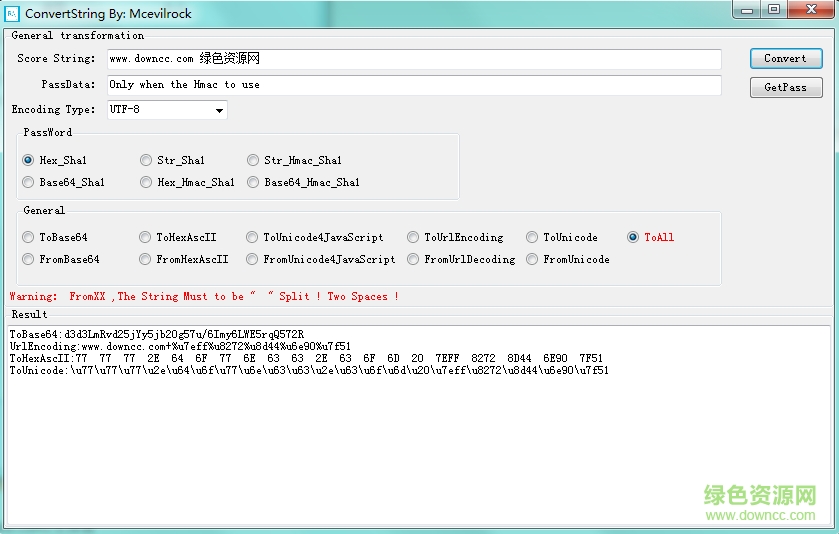
Task: Choose the Str_Hmac_Sha1 radio option
Action: click(x=254, y=160)
